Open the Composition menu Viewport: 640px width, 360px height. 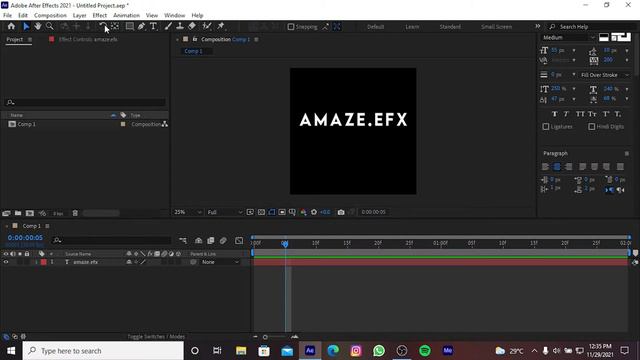50,15
